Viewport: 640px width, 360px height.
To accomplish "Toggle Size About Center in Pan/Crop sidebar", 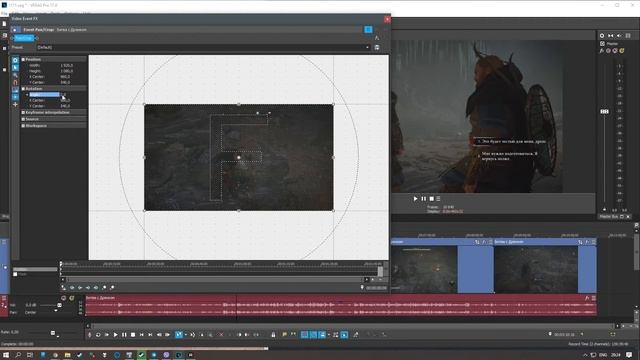I will point(15,97).
